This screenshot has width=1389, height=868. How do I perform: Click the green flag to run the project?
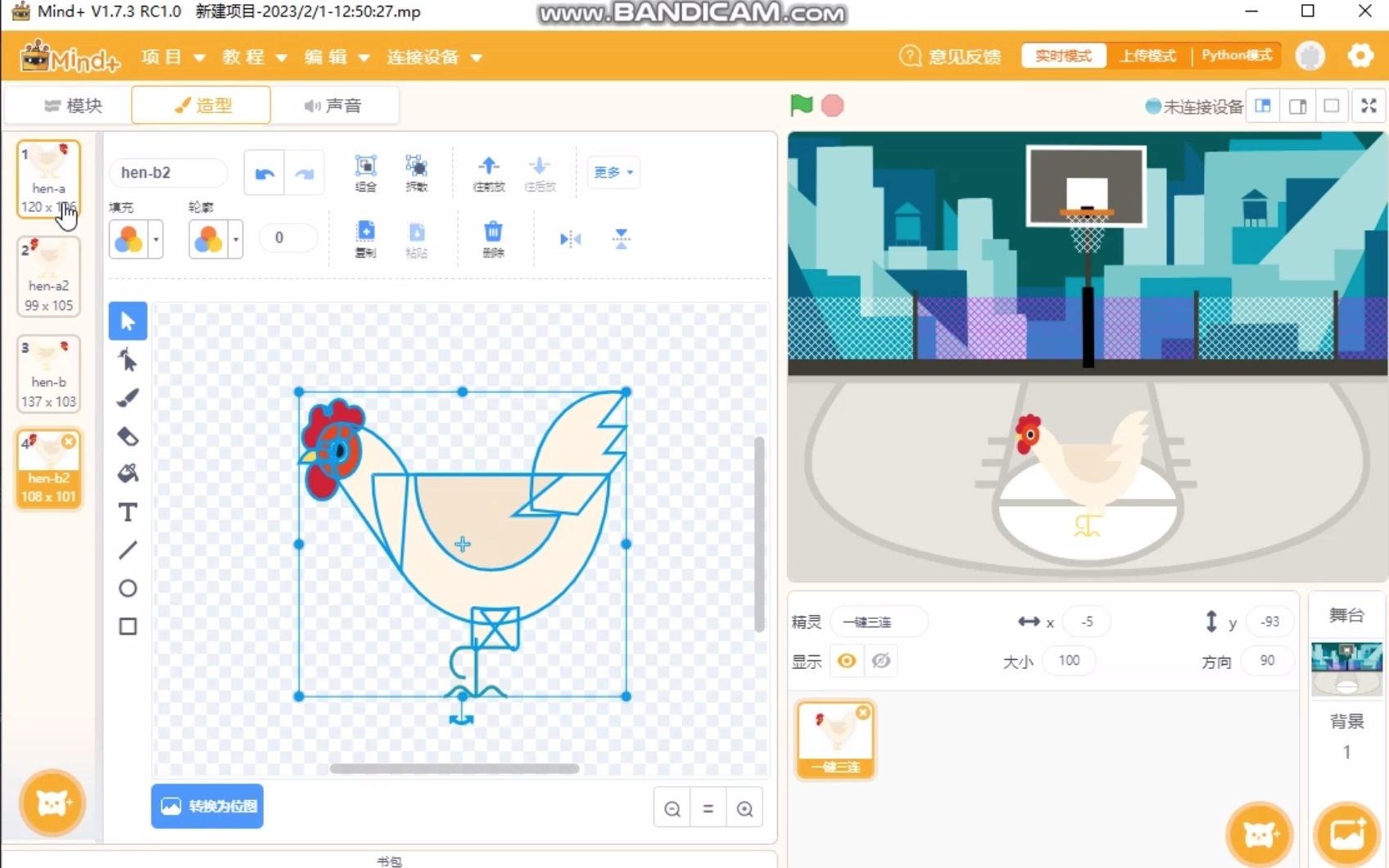tap(801, 105)
